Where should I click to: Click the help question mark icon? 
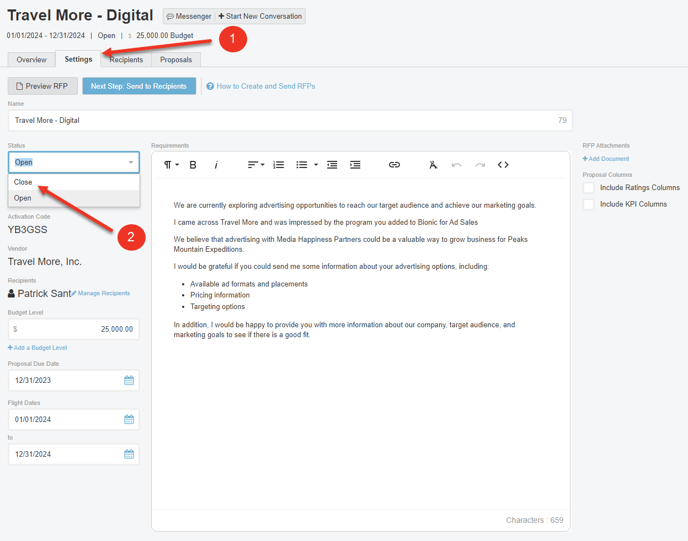pos(210,86)
